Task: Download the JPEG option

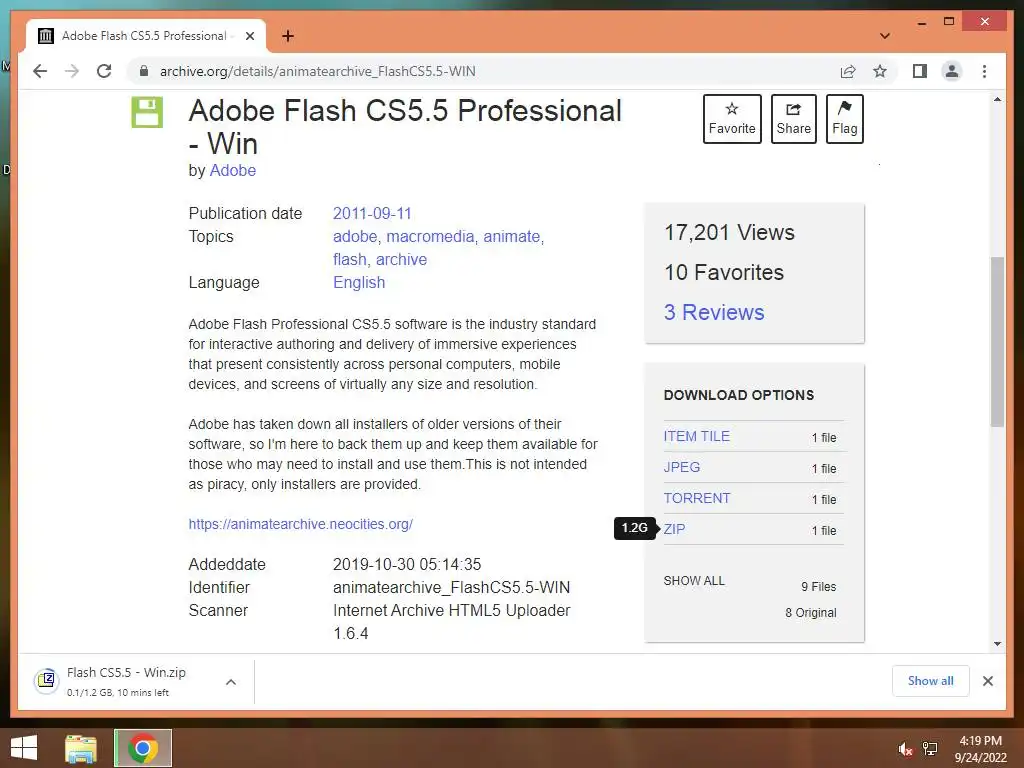Action: tap(682, 467)
